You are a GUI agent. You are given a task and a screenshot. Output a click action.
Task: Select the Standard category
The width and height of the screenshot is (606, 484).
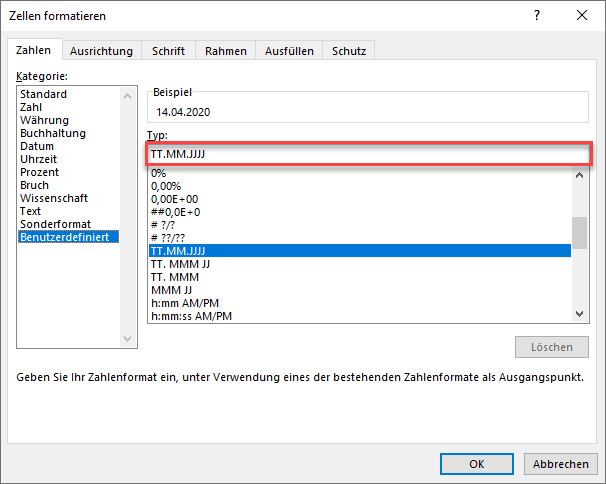pos(69,94)
